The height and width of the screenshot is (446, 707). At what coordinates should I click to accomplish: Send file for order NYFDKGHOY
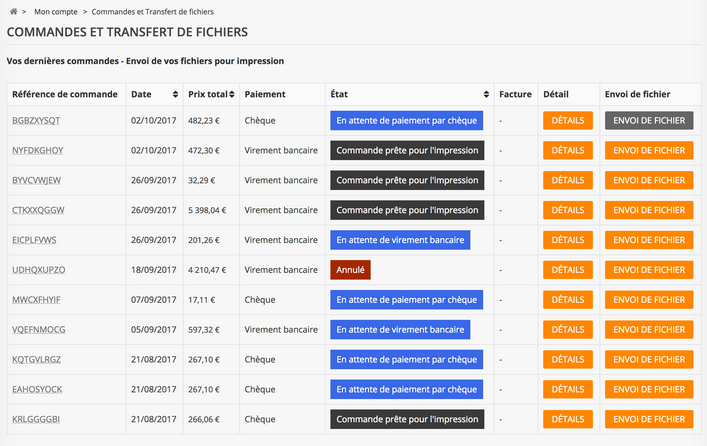pos(649,150)
